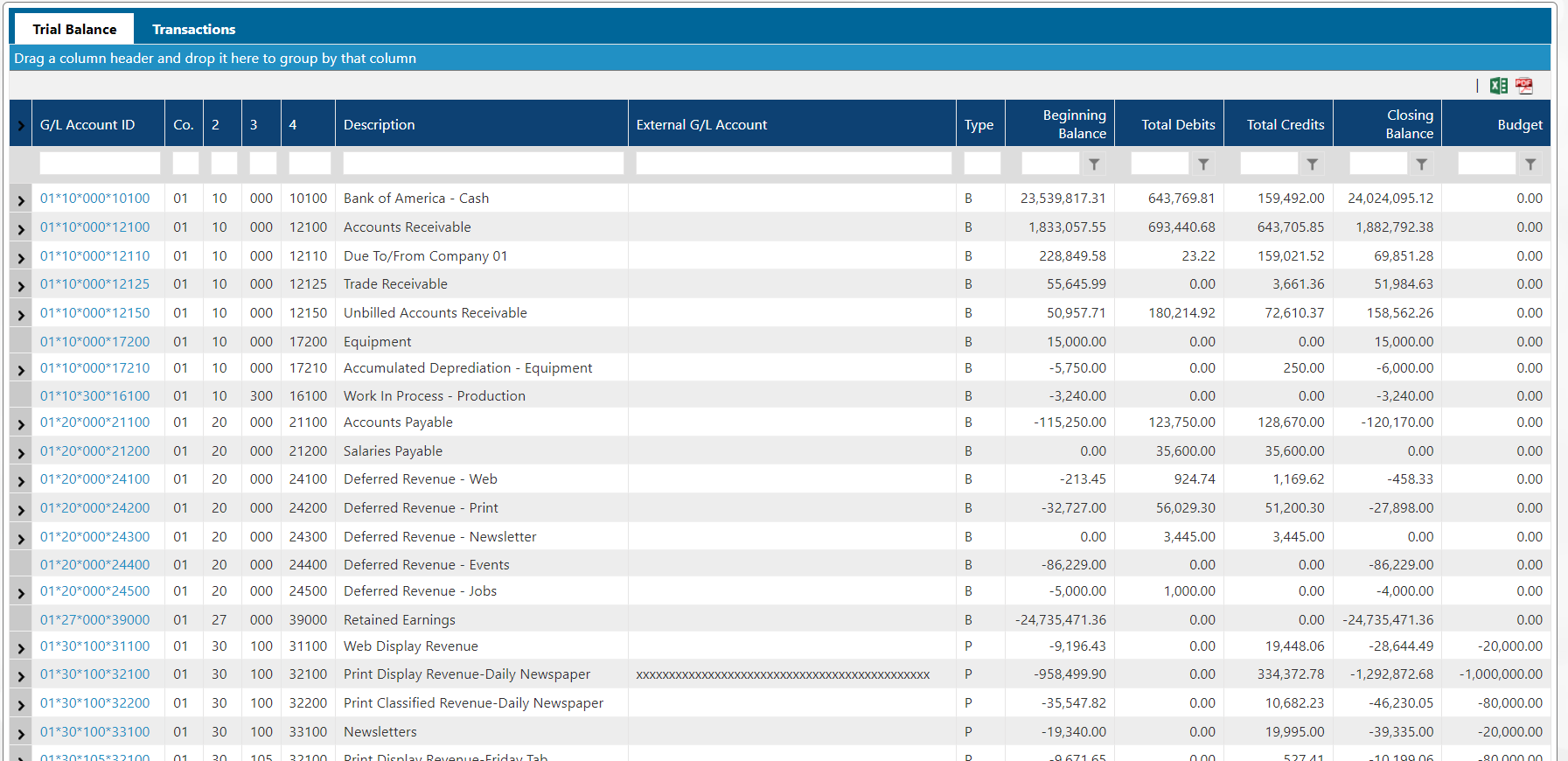Open account link 01*10*000*12100

pyautogui.click(x=94, y=227)
